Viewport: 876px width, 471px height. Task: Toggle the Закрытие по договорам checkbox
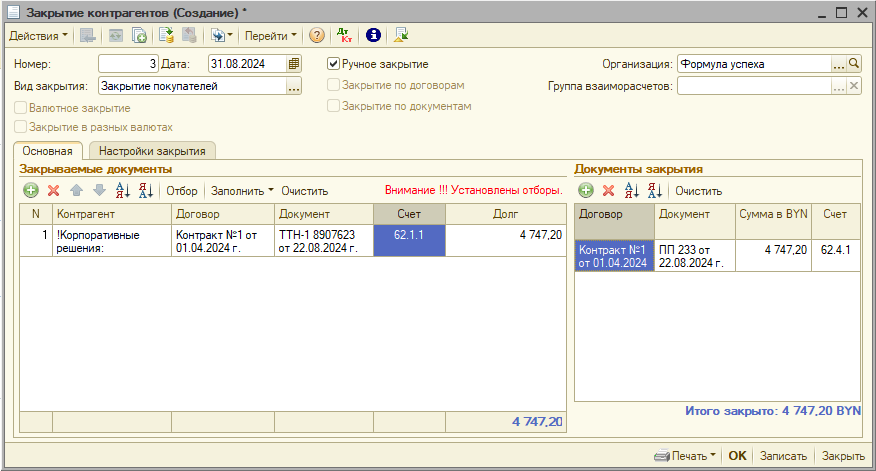[334, 86]
